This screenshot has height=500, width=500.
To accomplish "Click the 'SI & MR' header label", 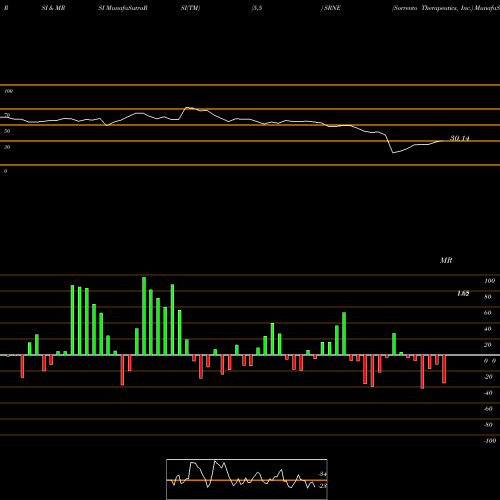I will pos(53,8).
